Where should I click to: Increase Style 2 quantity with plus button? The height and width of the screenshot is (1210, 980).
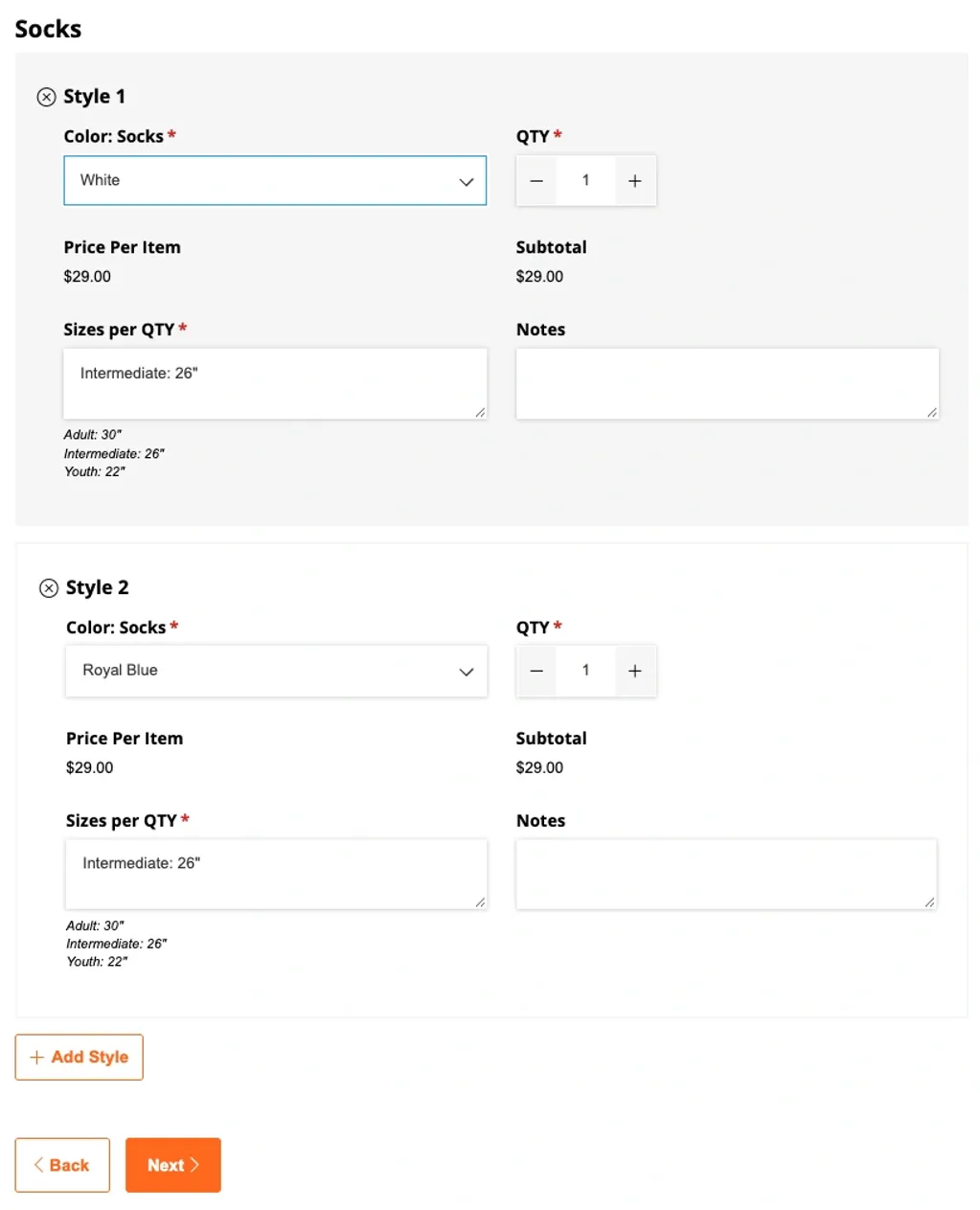[634, 672]
